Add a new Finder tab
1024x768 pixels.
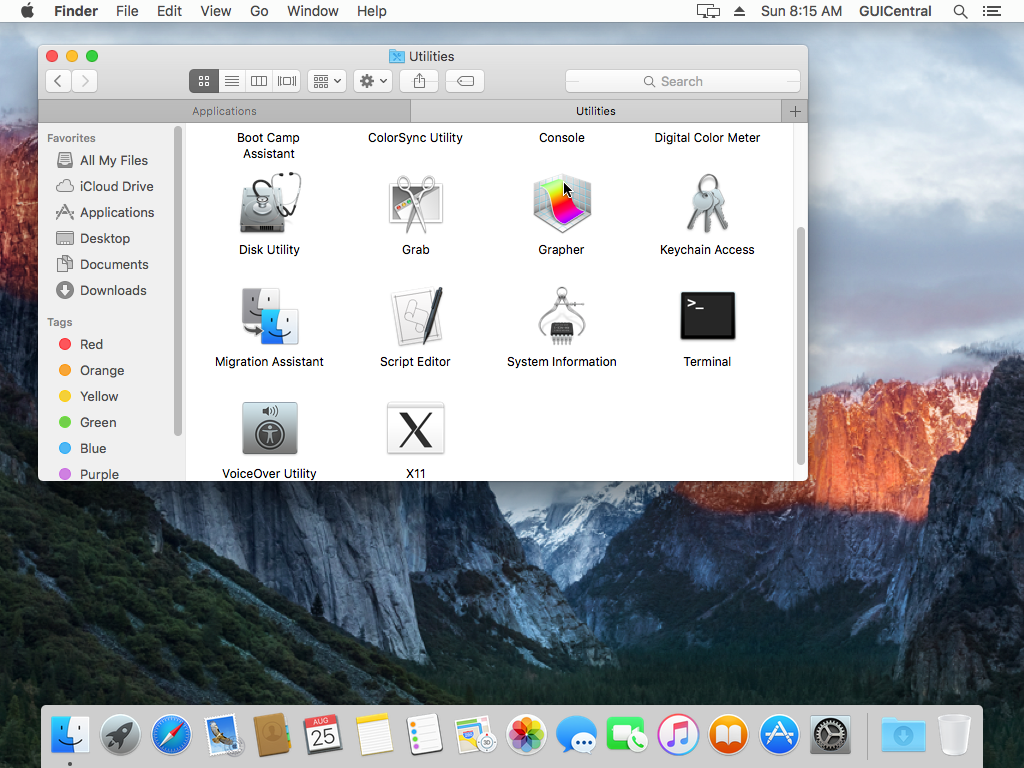(795, 111)
